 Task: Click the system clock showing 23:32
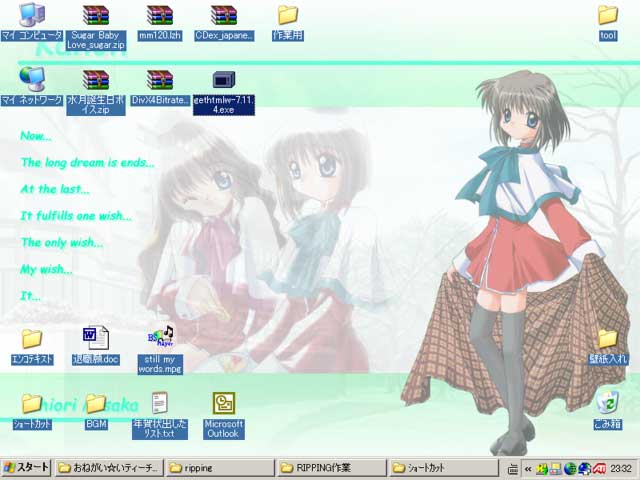click(621, 468)
